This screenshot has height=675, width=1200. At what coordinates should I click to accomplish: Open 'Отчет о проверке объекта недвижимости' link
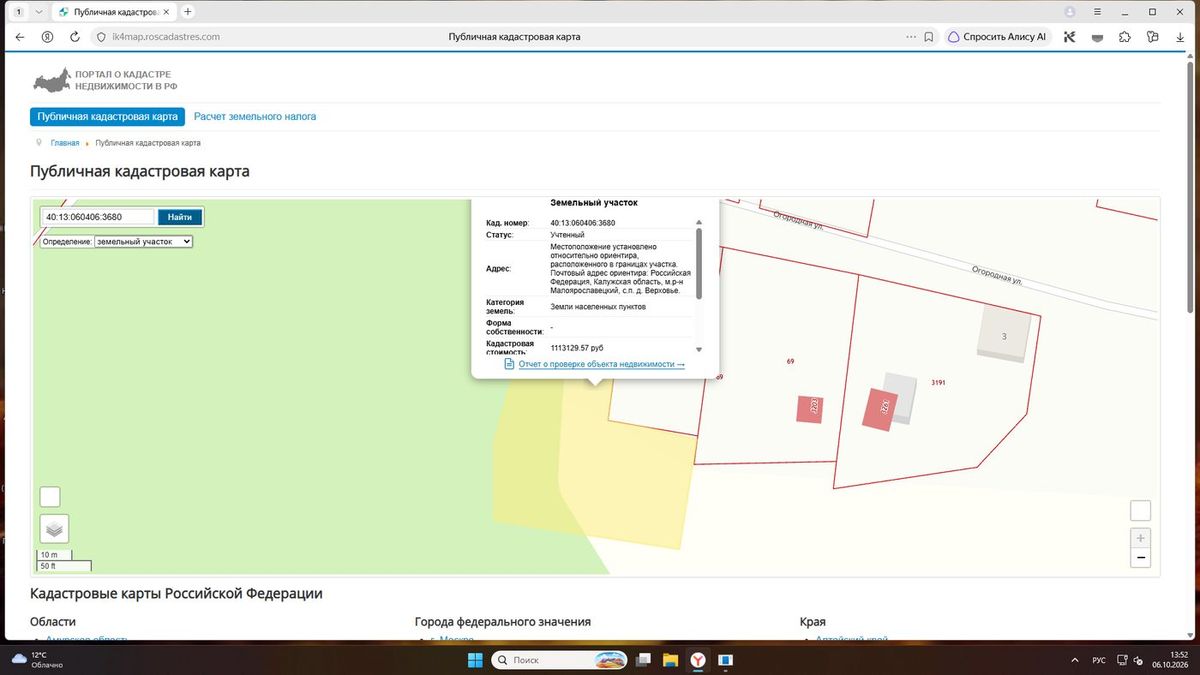pyautogui.click(x=602, y=364)
